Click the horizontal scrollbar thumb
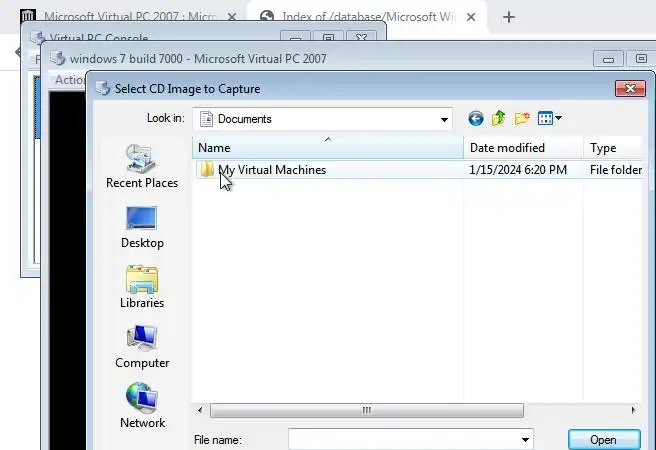656x450 pixels. [x=366, y=410]
